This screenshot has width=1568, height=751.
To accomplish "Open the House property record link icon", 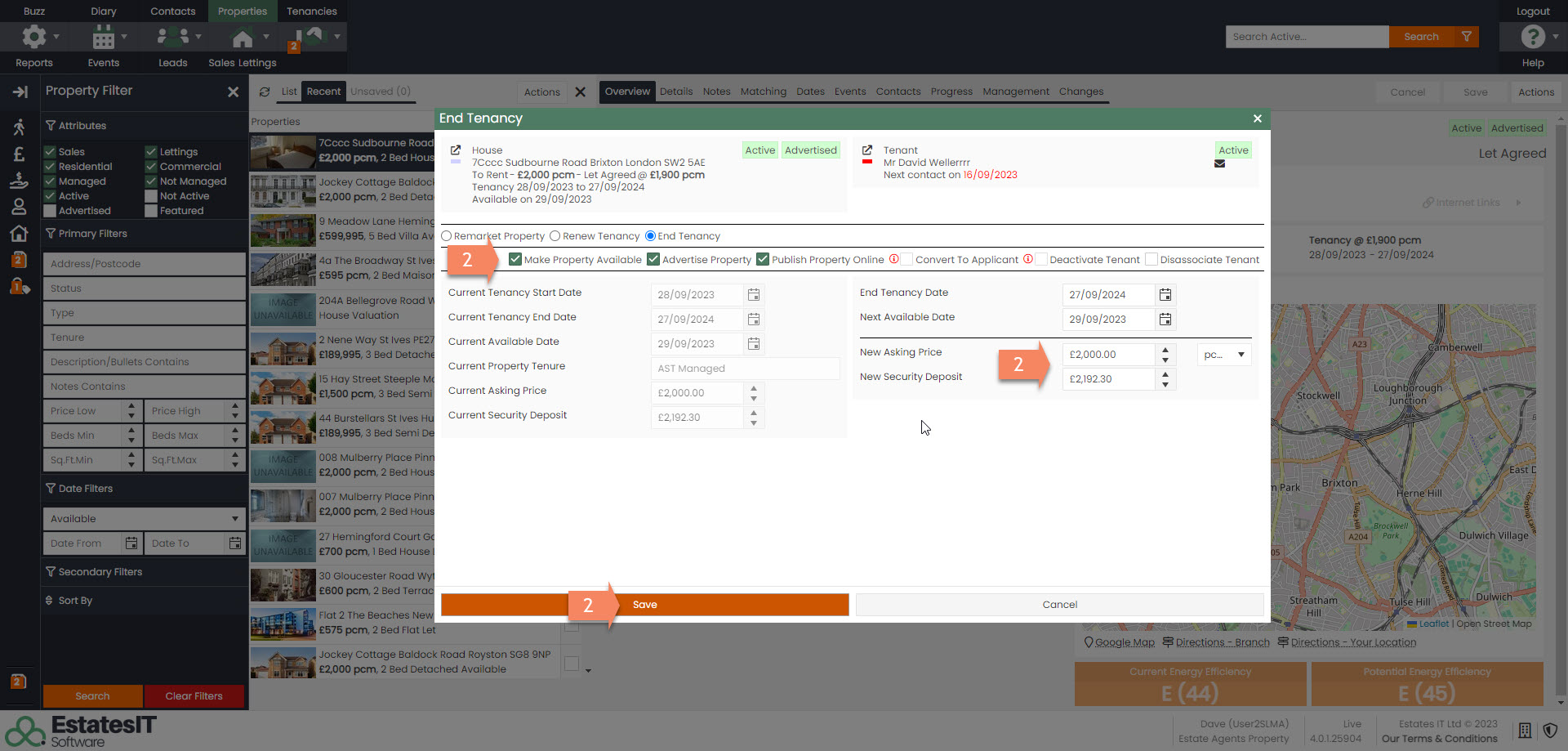I will 456,150.
